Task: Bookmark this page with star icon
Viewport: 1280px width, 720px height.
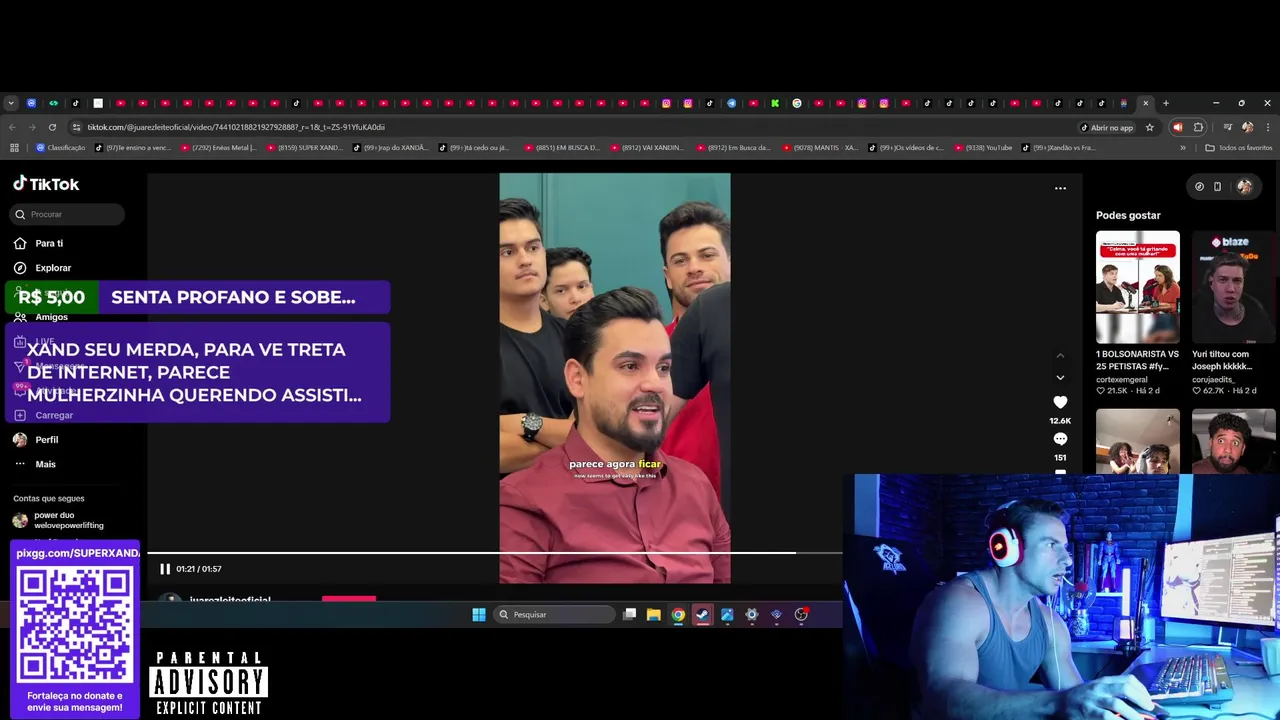Action: [x=1149, y=127]
